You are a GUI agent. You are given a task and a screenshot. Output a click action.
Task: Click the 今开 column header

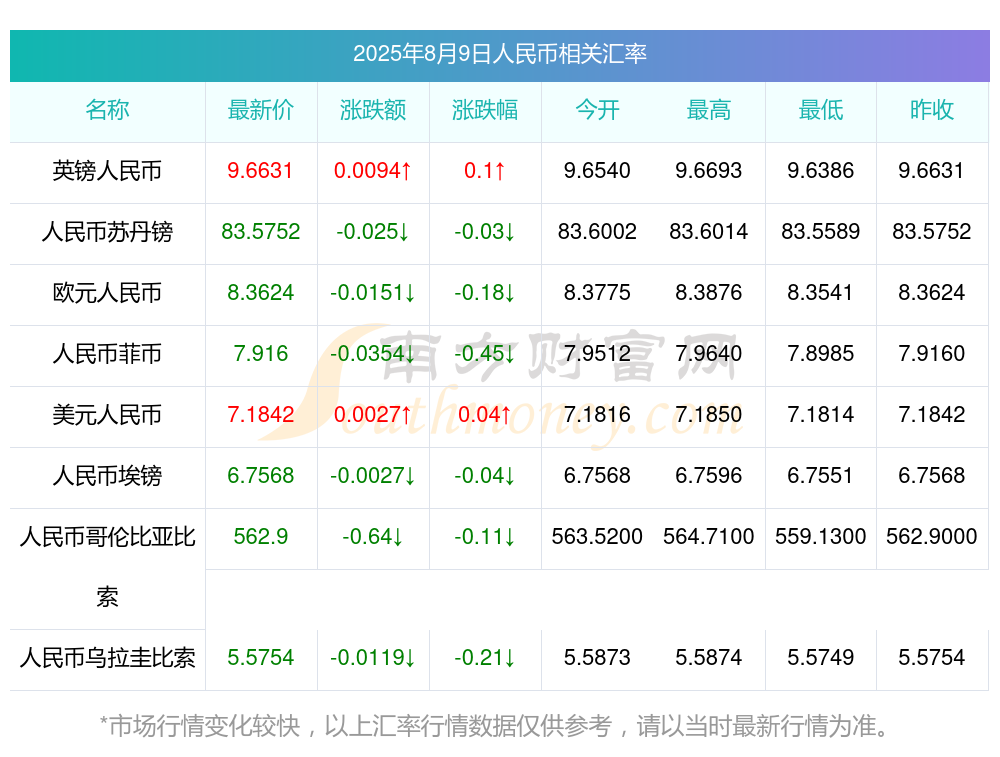coord(597,110)
